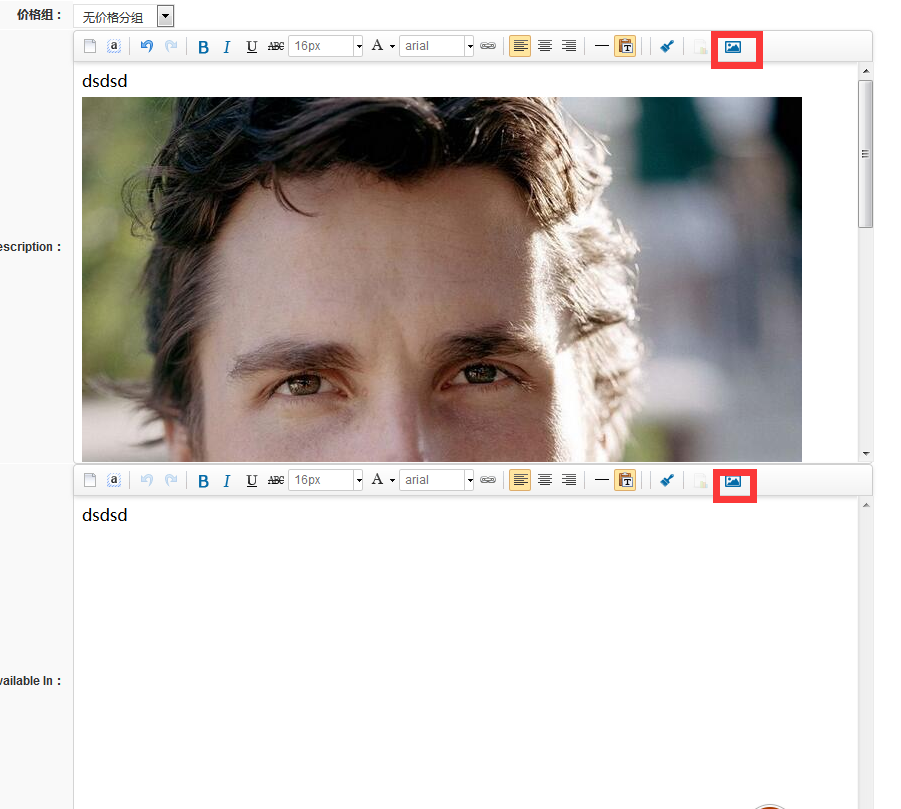Toggle Italic in Available In editor
The height and width of the screenshot is (809, 901).
pyautogui.click(x=227, y=480)
